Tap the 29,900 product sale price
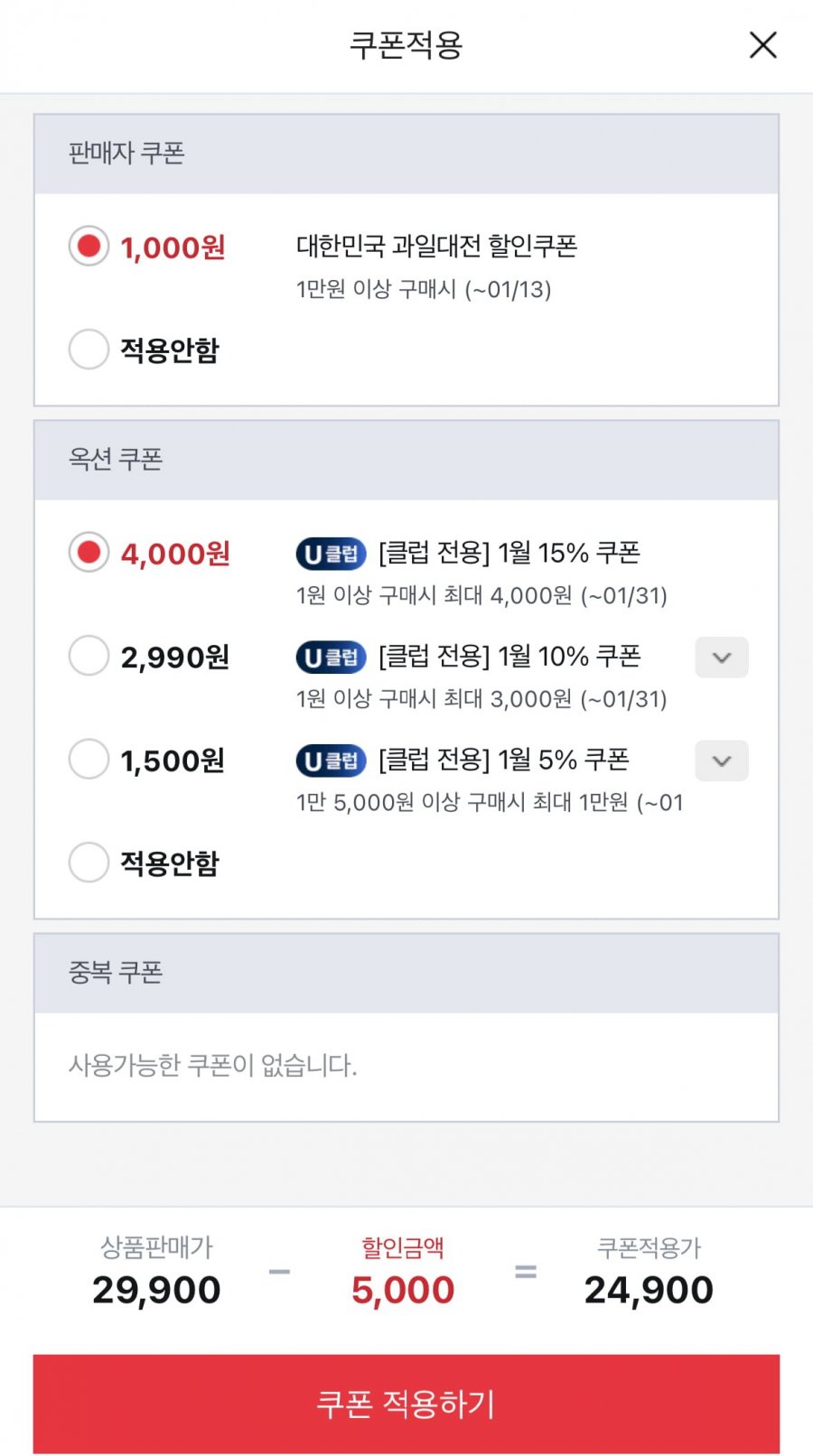The width and height of the screenshot is (813, 1456). point(156,1290)
